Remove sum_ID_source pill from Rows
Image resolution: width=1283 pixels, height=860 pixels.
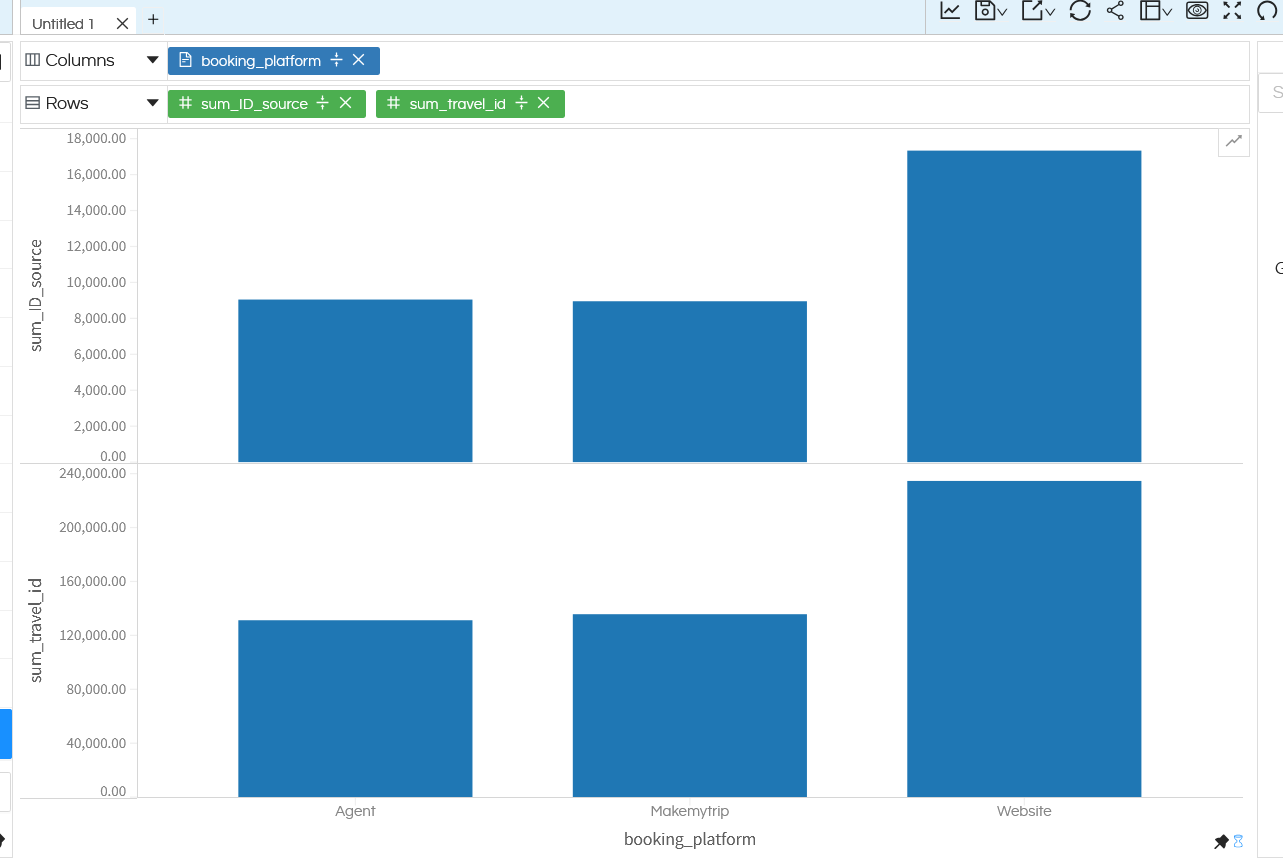[346, 103]
